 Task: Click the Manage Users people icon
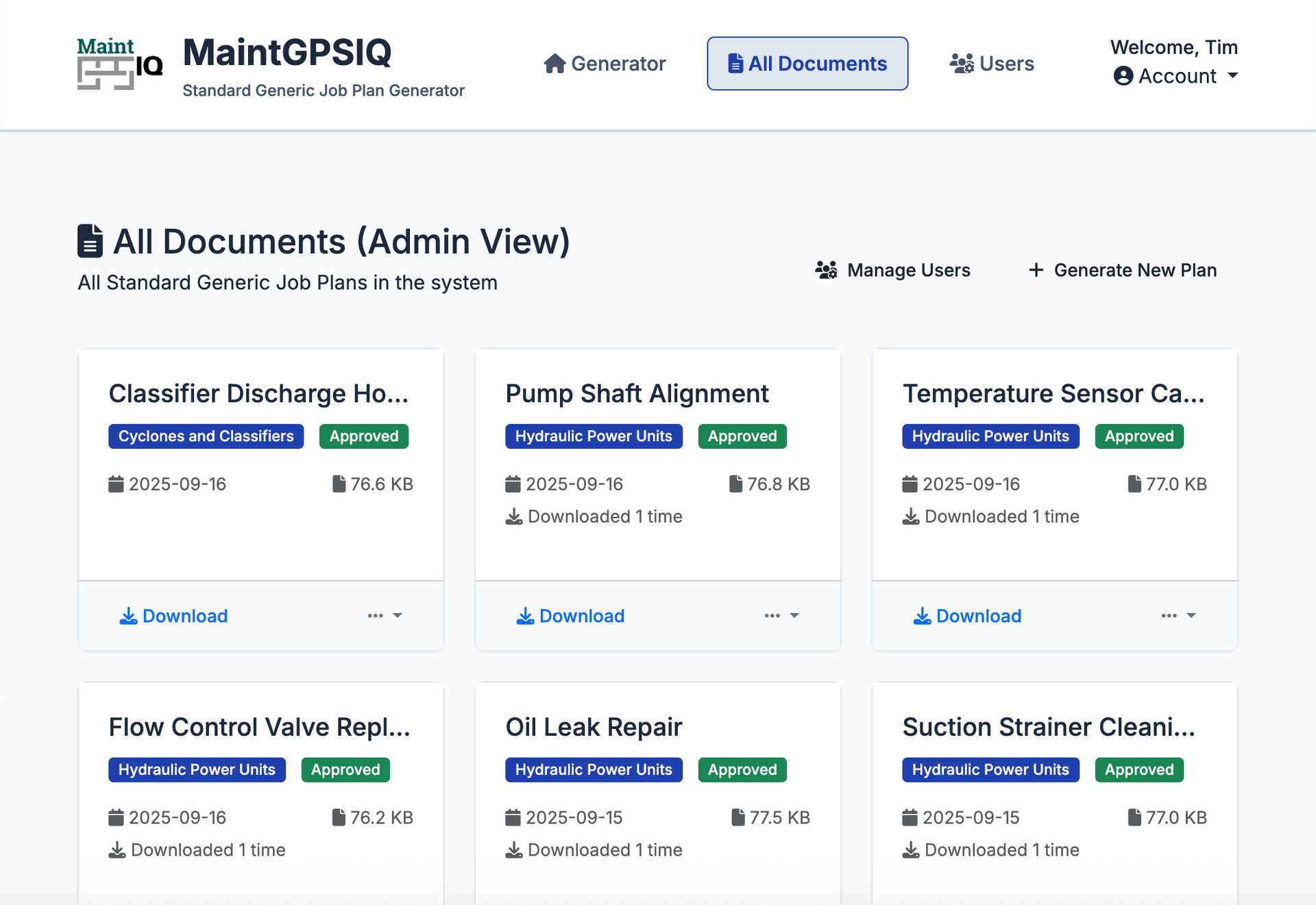(x=826, y=270)
